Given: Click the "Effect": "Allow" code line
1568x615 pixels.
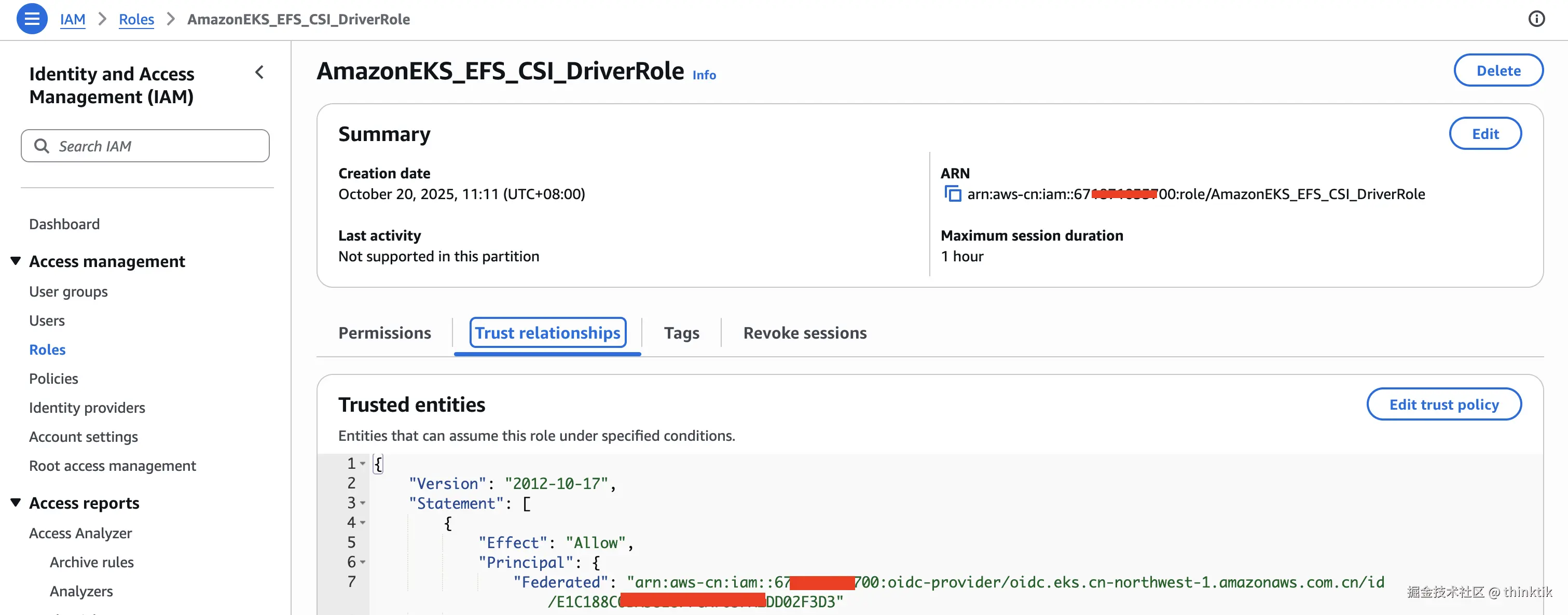Looking at the screenshot, I should coord(556,542).
